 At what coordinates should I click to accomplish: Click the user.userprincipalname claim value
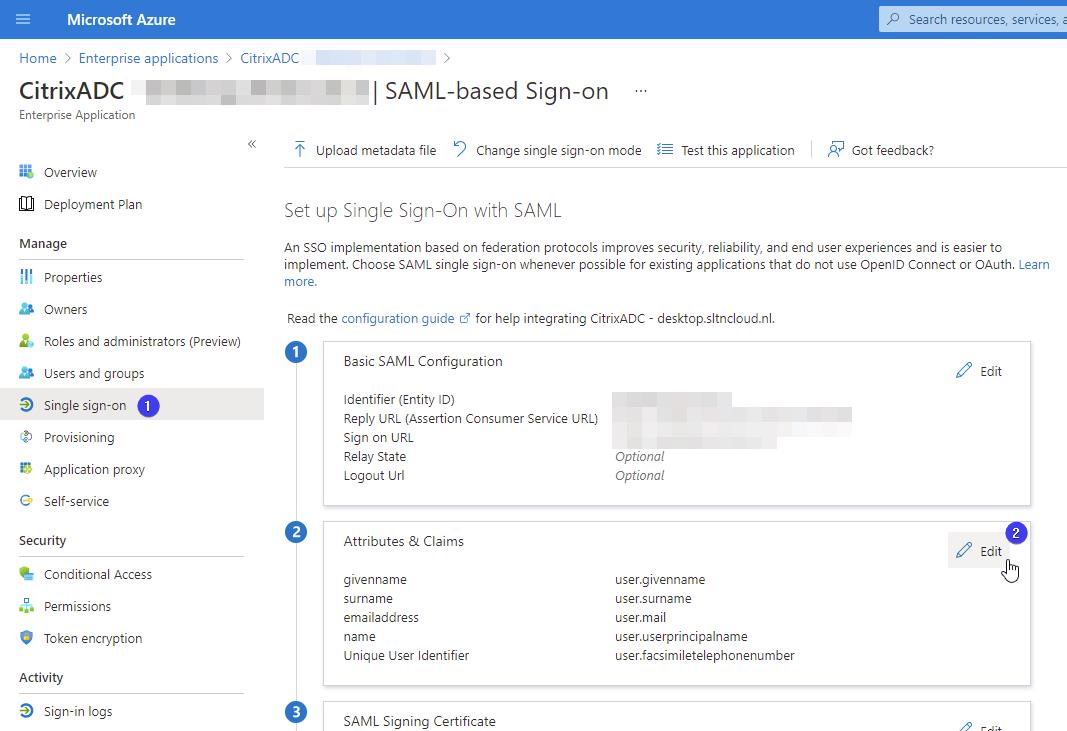pyautogui.click(x=681, y=636)
